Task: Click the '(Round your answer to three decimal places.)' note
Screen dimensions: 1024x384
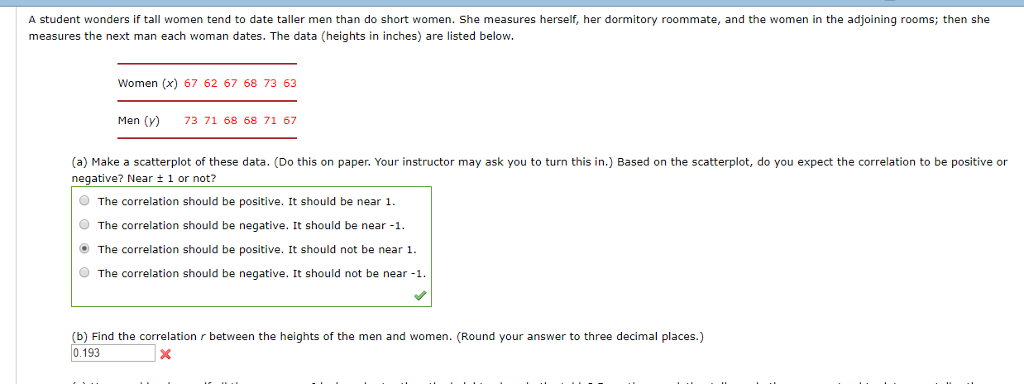Action: pos(580,337)
